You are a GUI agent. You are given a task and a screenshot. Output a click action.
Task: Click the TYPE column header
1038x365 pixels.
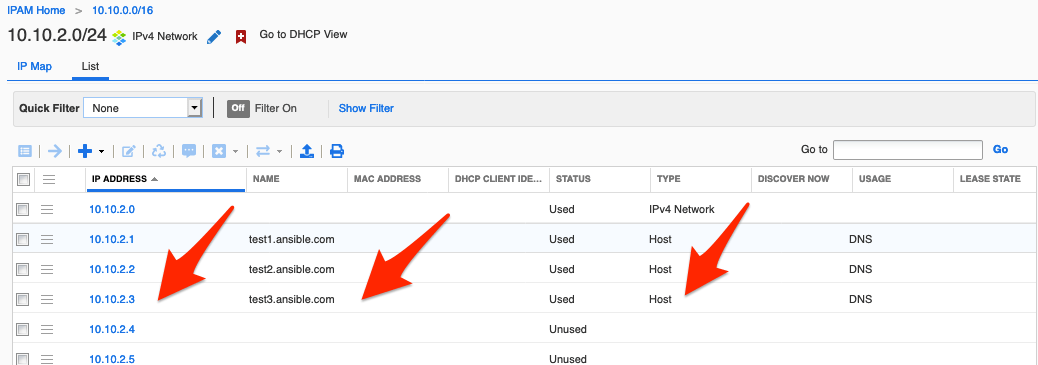(701, 179)
